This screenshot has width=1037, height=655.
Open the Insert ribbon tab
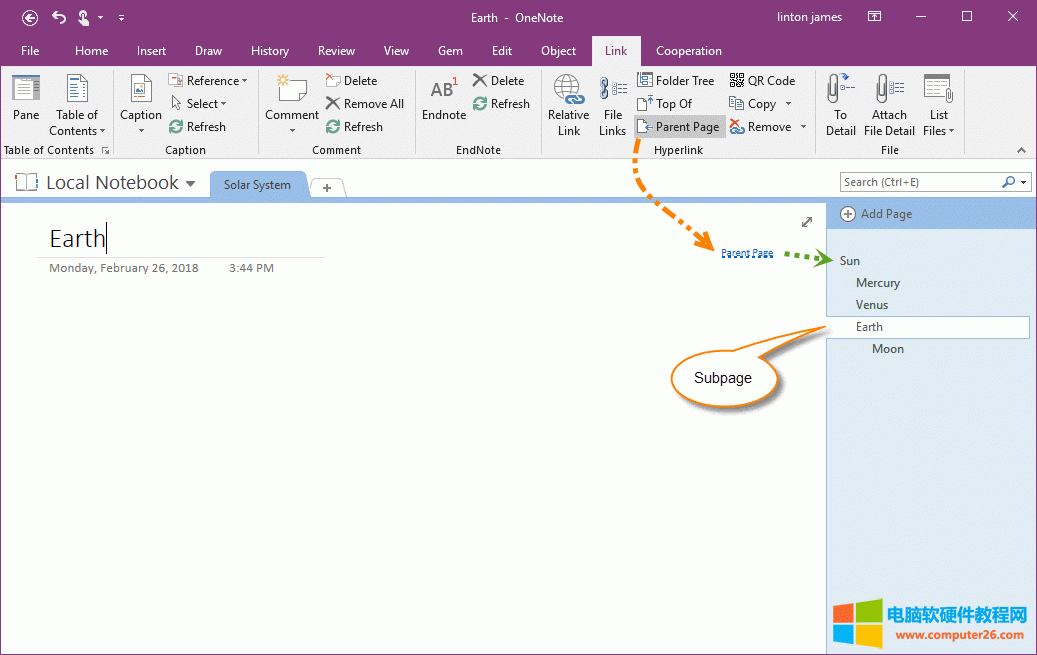(x=152, y=51)
